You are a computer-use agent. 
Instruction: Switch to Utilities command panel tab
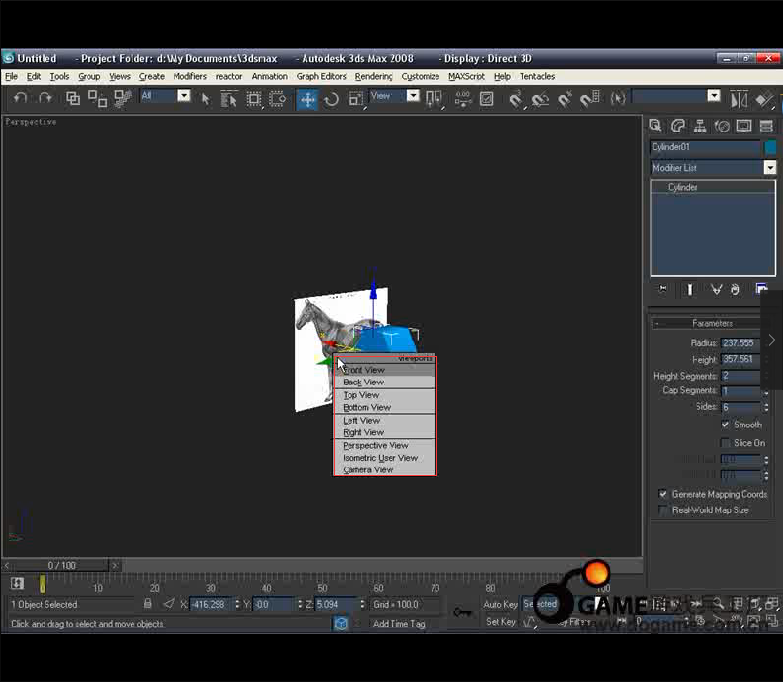click(766, 126)
